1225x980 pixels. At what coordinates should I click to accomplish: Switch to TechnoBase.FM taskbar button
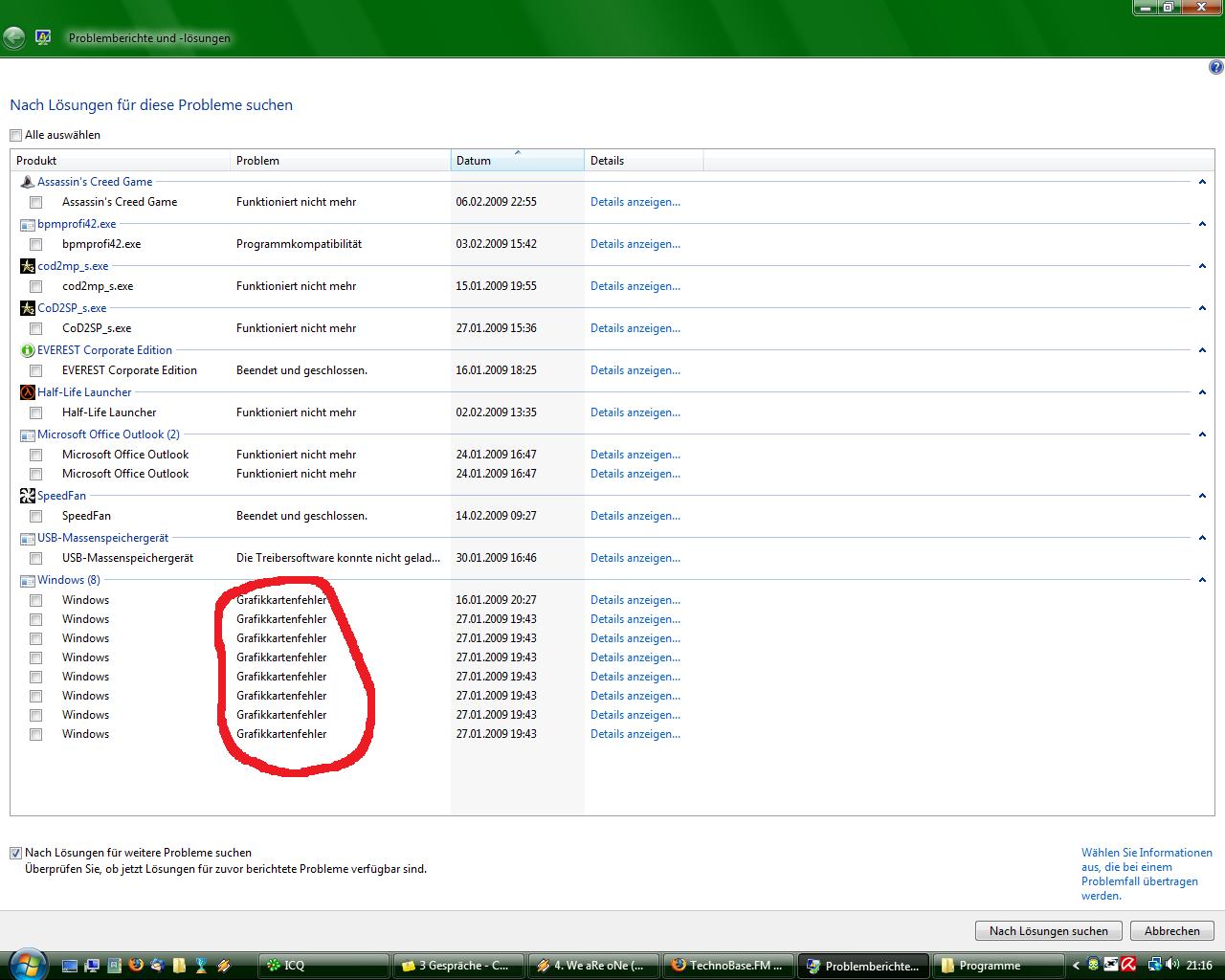click(729, 966)
